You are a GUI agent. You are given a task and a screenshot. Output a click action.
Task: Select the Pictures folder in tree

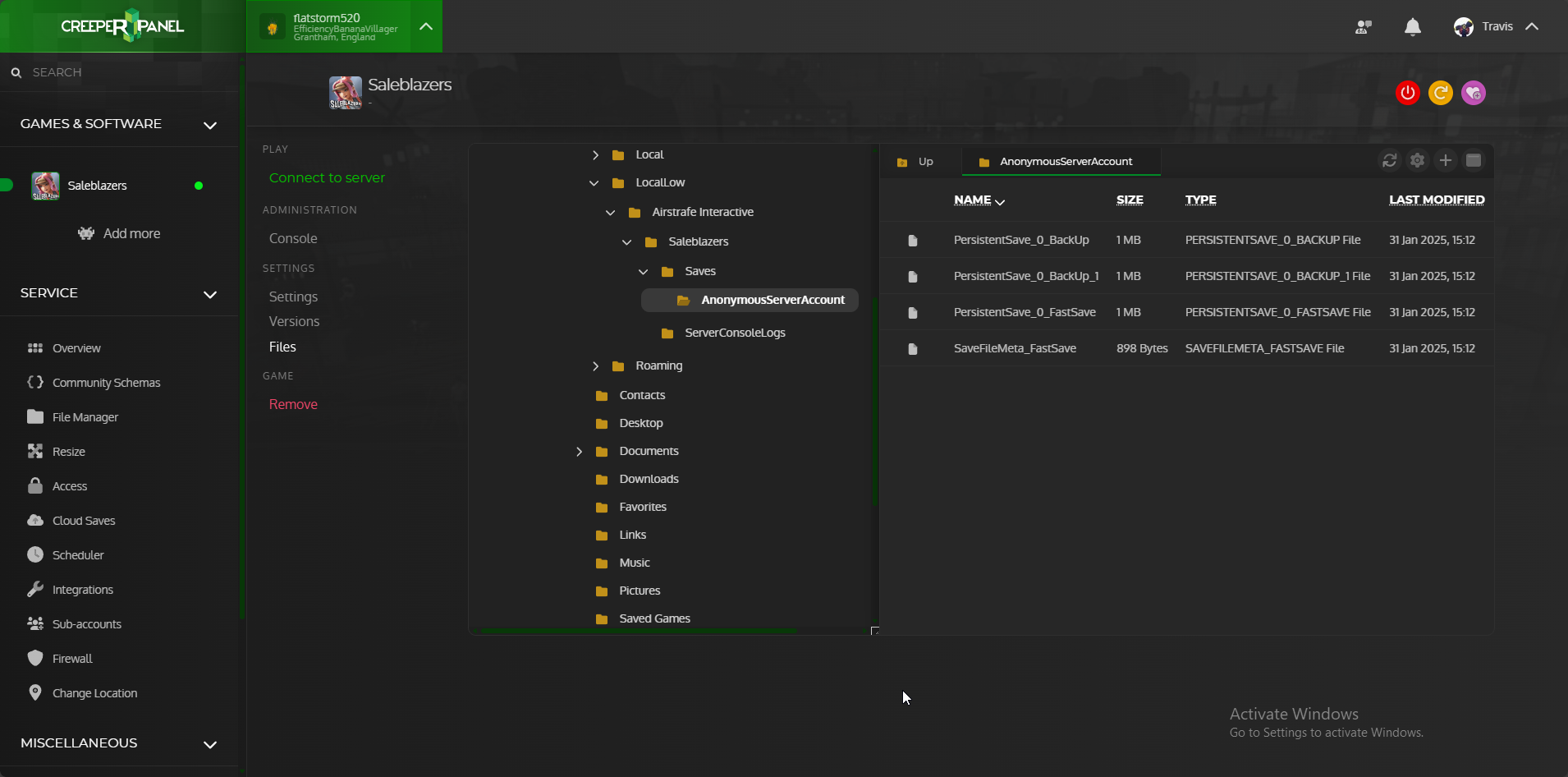point(640,591)
